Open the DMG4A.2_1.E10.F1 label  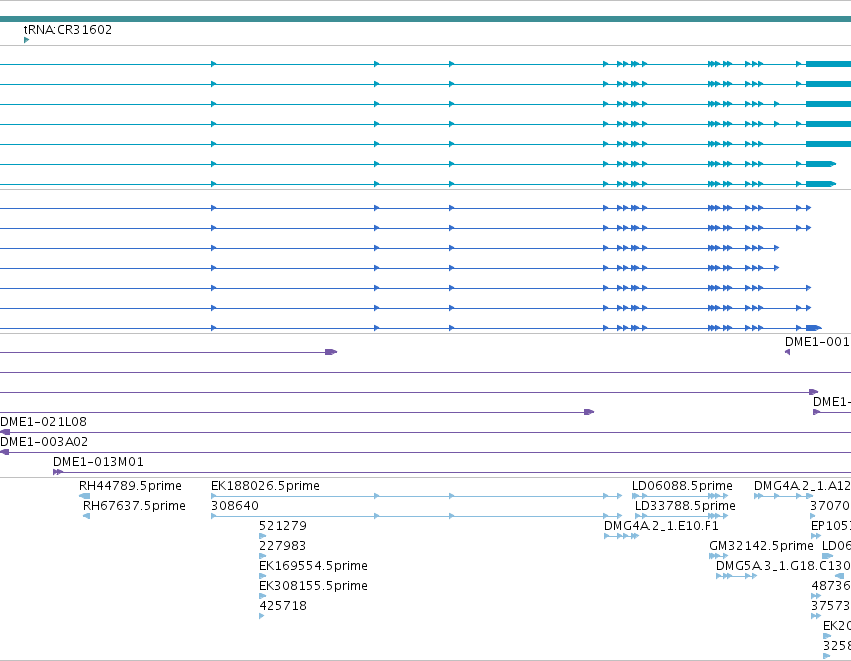661,526
